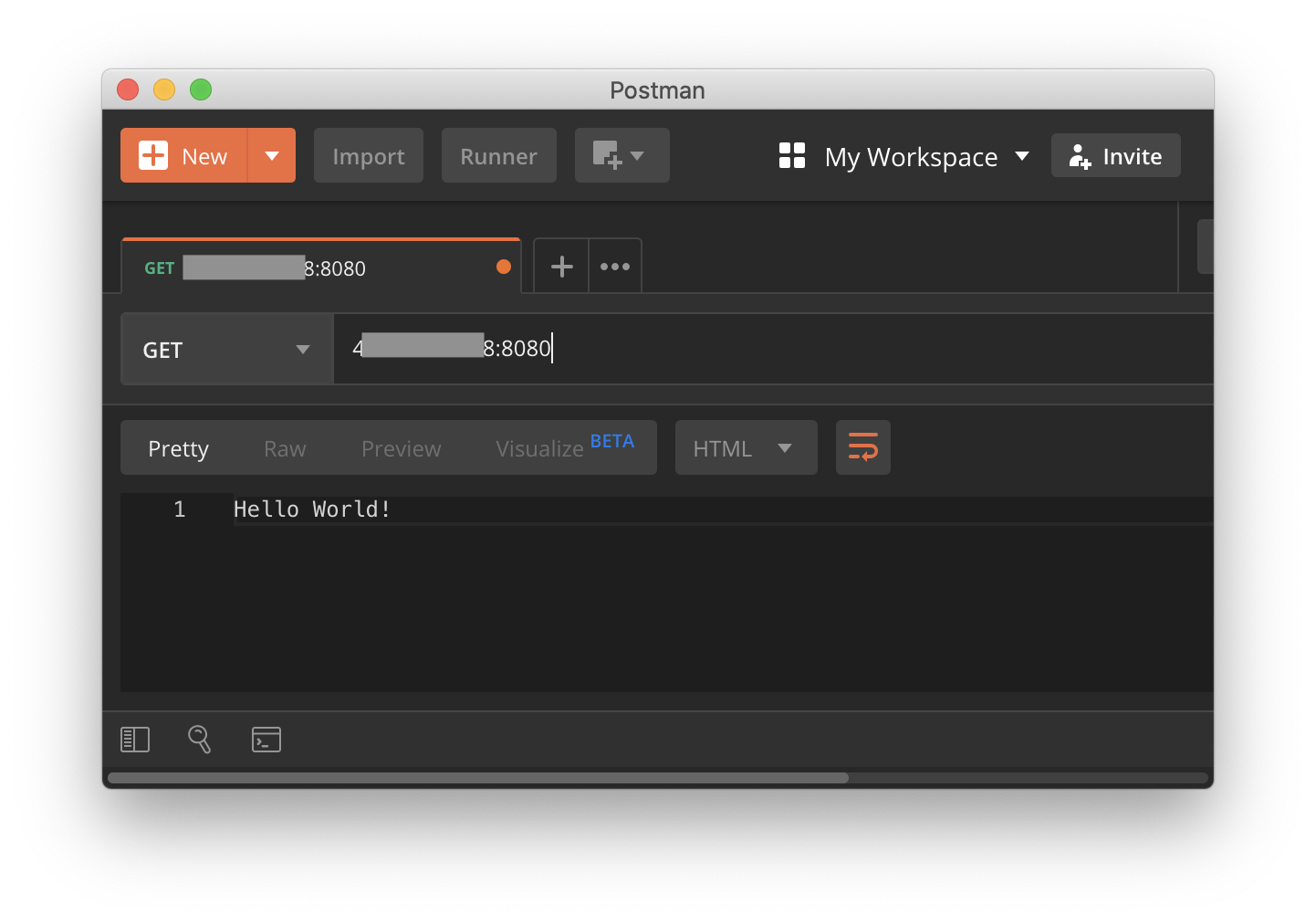Viewport: 1316px width, 924px height.
Task: Open a new tab with the plus icon
Action: pos(560,266)
